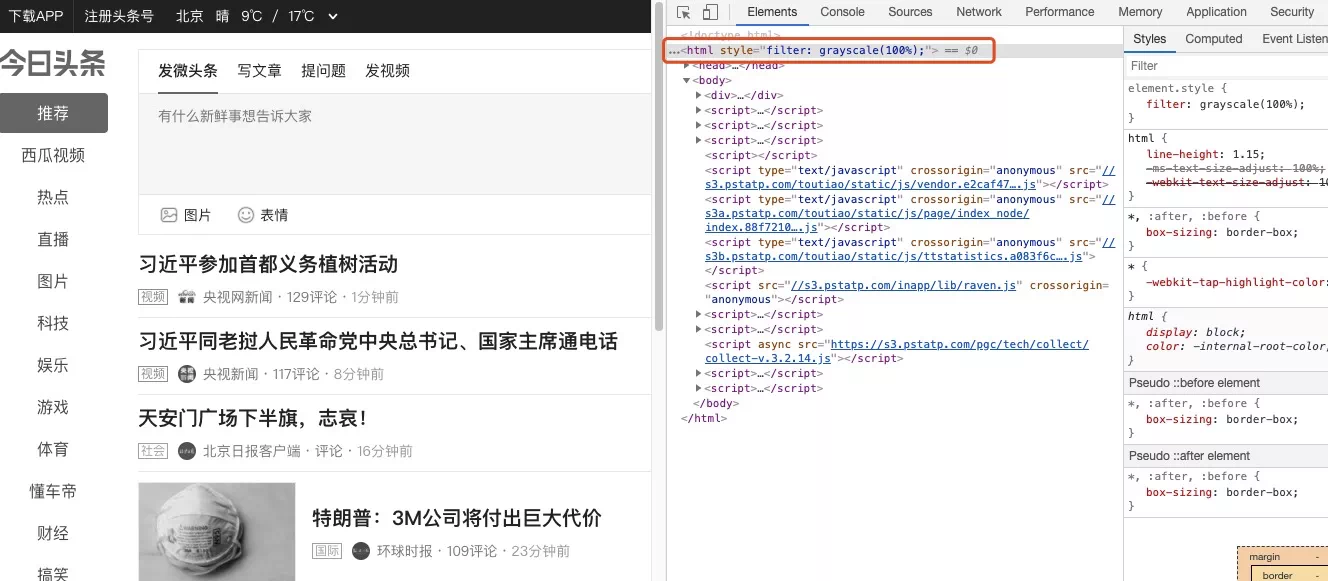Open the Security tab
The height and width of the screenshot is (581, 1328).
coord(1292,12)
